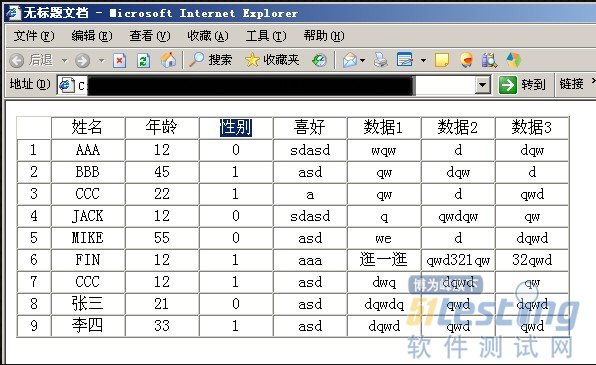Click the hobby cell aaa

coord(310,260)
